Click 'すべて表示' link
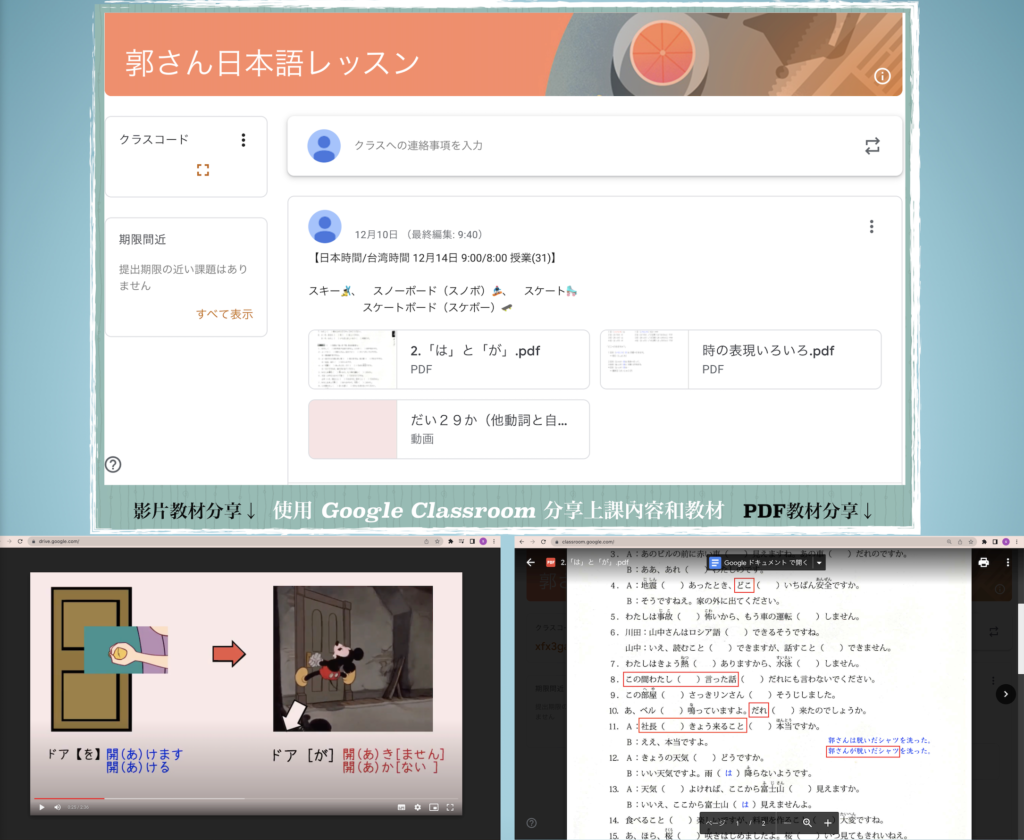This screenshot has width=1024, height=840. pyautogui.click(x=224, y=314)
